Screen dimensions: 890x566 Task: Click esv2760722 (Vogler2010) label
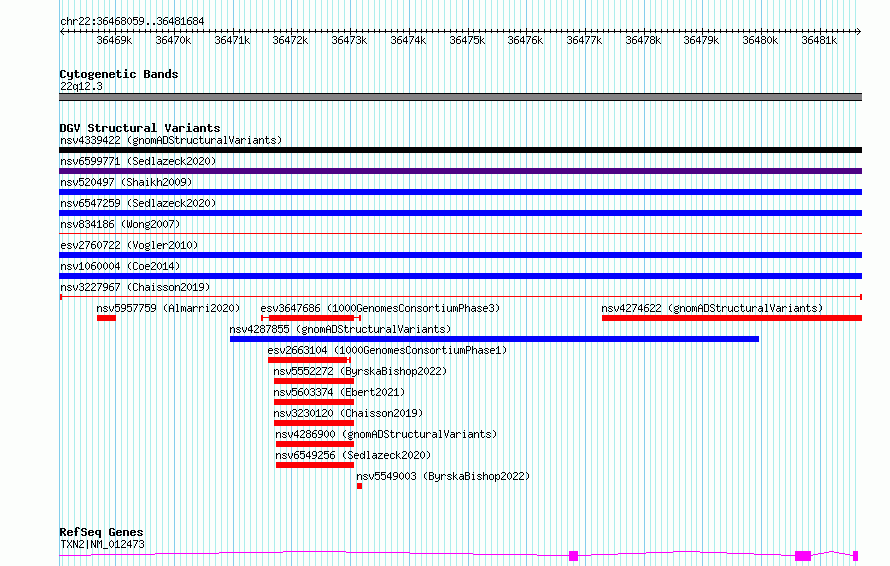tap(129, 245)
